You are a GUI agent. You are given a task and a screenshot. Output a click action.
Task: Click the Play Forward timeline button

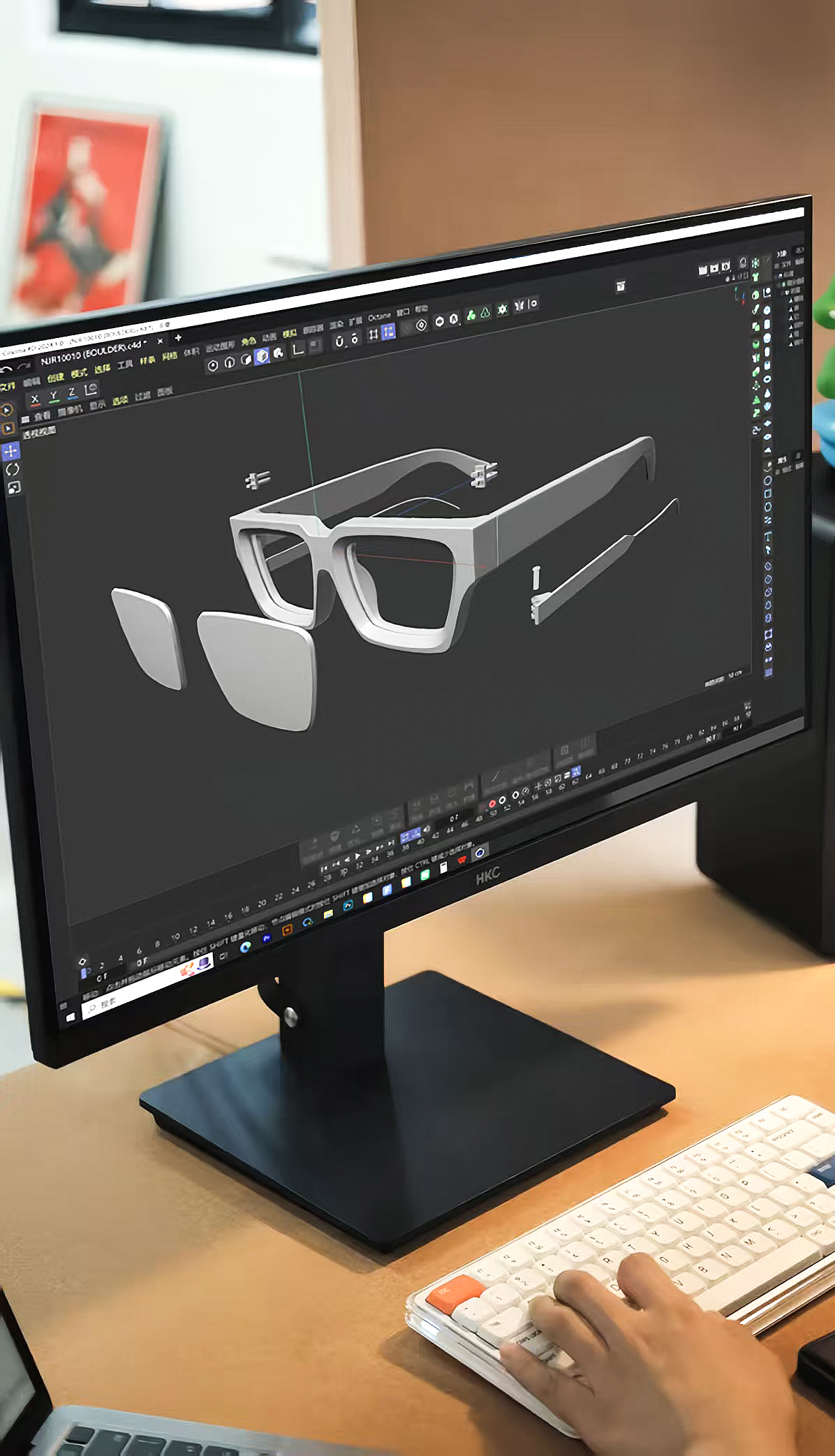(x=357, y=855)
